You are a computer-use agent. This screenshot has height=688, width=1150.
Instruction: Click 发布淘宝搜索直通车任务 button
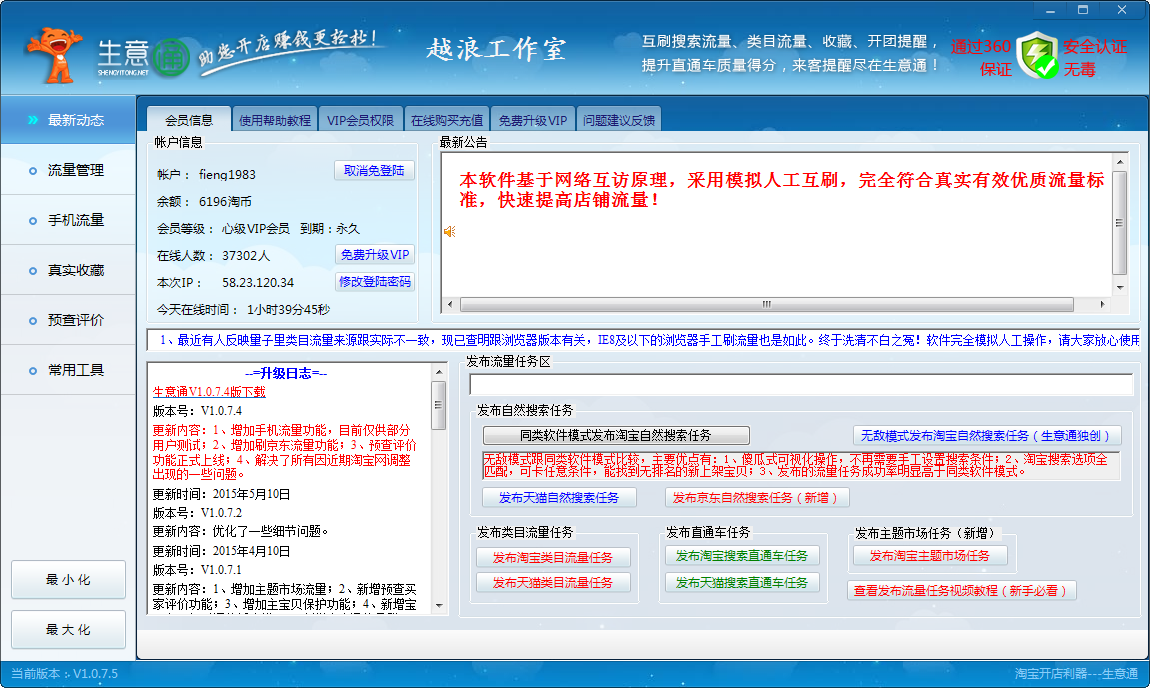click(742, 556)
